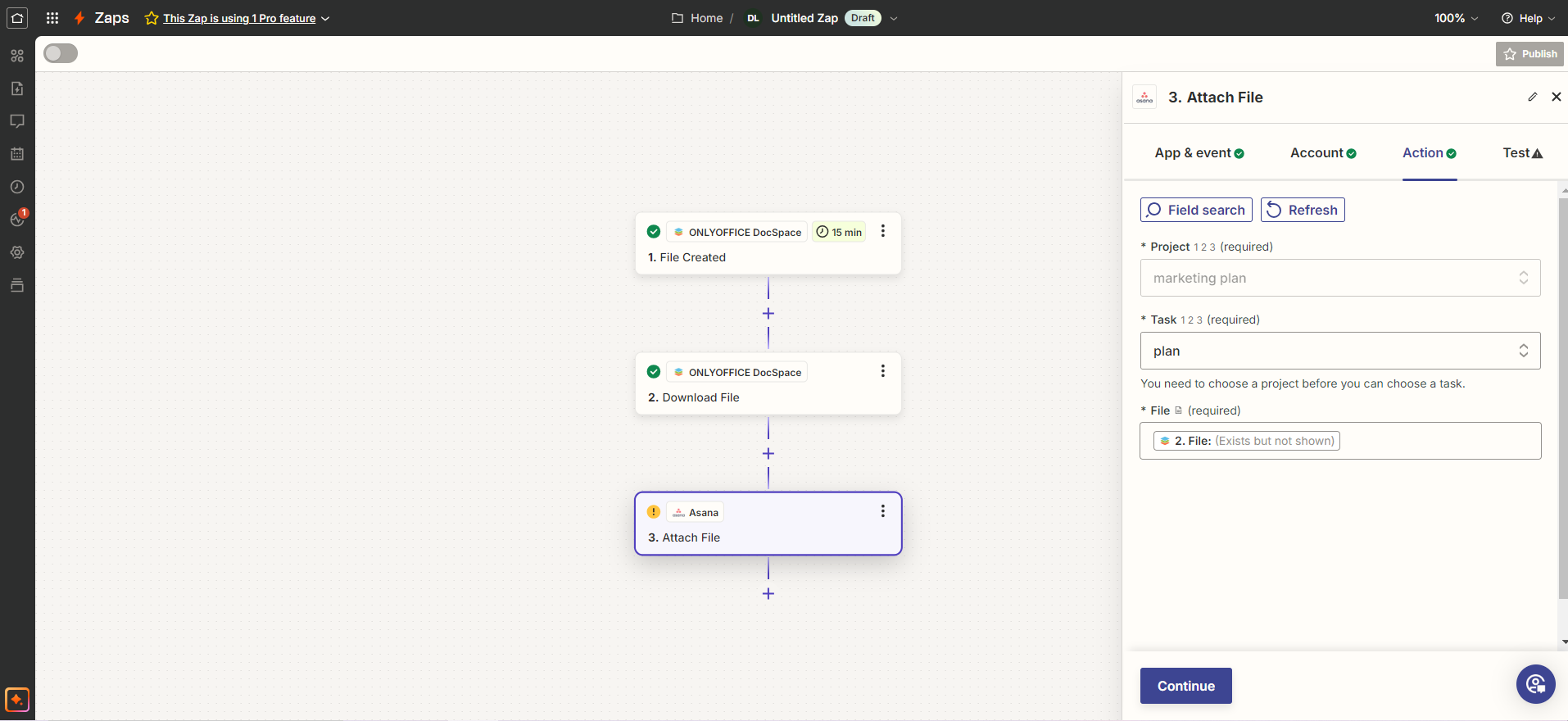Screen dimensions: 1568x721
Task: Click the Publish button
Action: 1529,54
